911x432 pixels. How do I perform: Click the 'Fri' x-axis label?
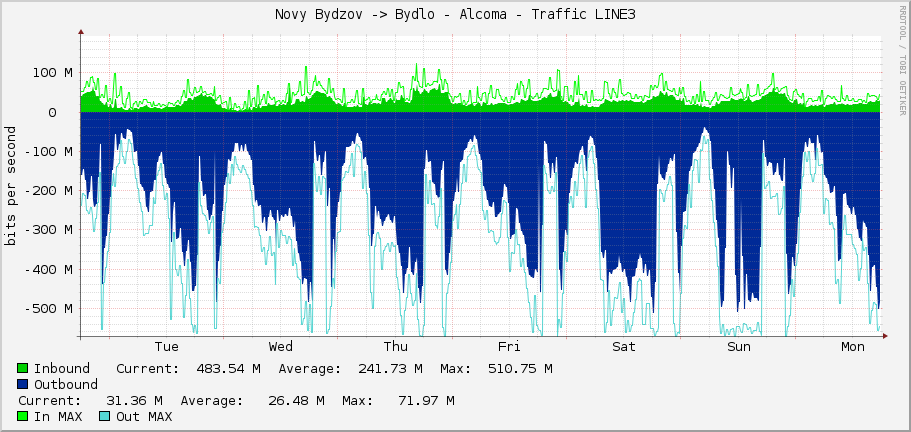point(509,347)
